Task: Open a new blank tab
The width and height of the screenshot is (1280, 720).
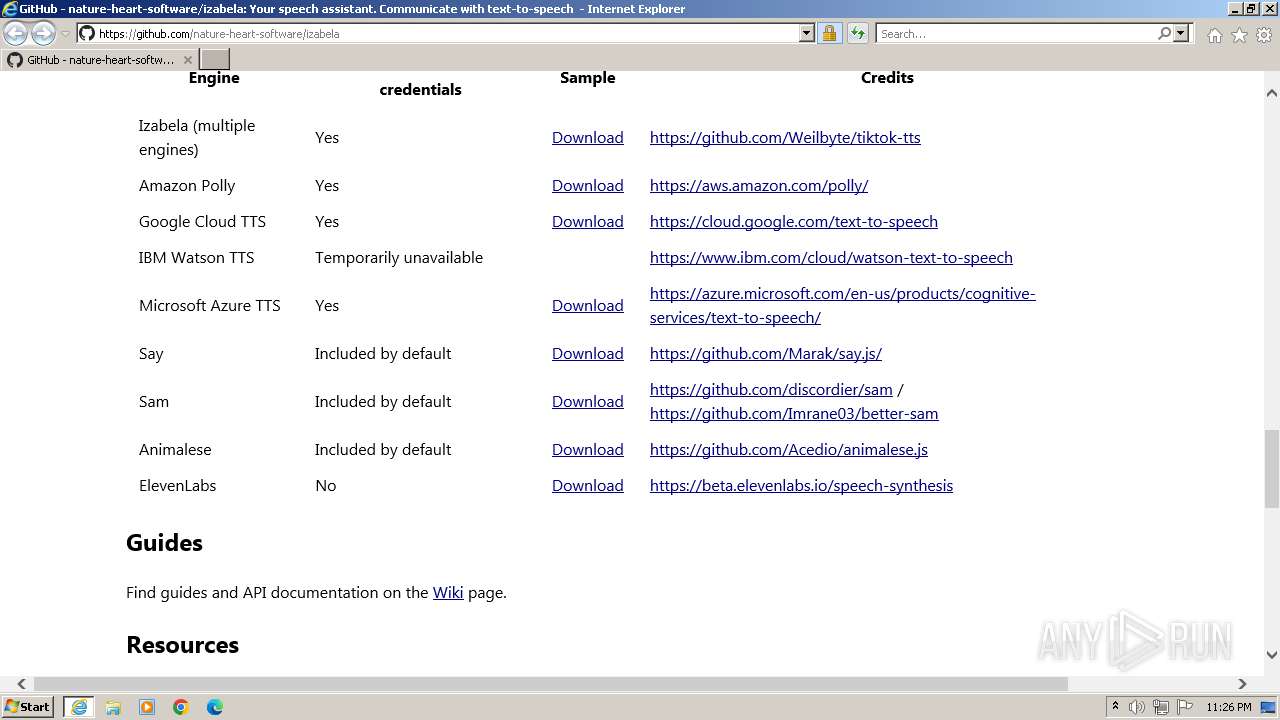Action: [215, 60]
